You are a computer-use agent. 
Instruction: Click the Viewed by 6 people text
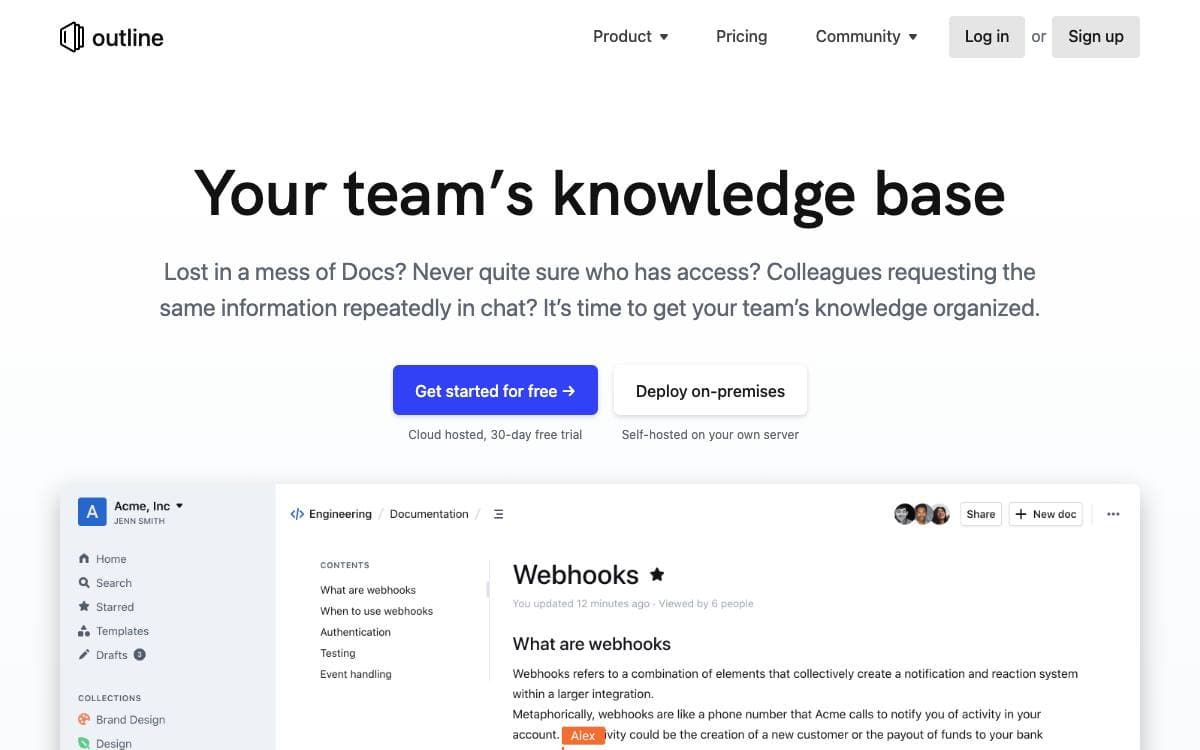click(x=706, y=604)
